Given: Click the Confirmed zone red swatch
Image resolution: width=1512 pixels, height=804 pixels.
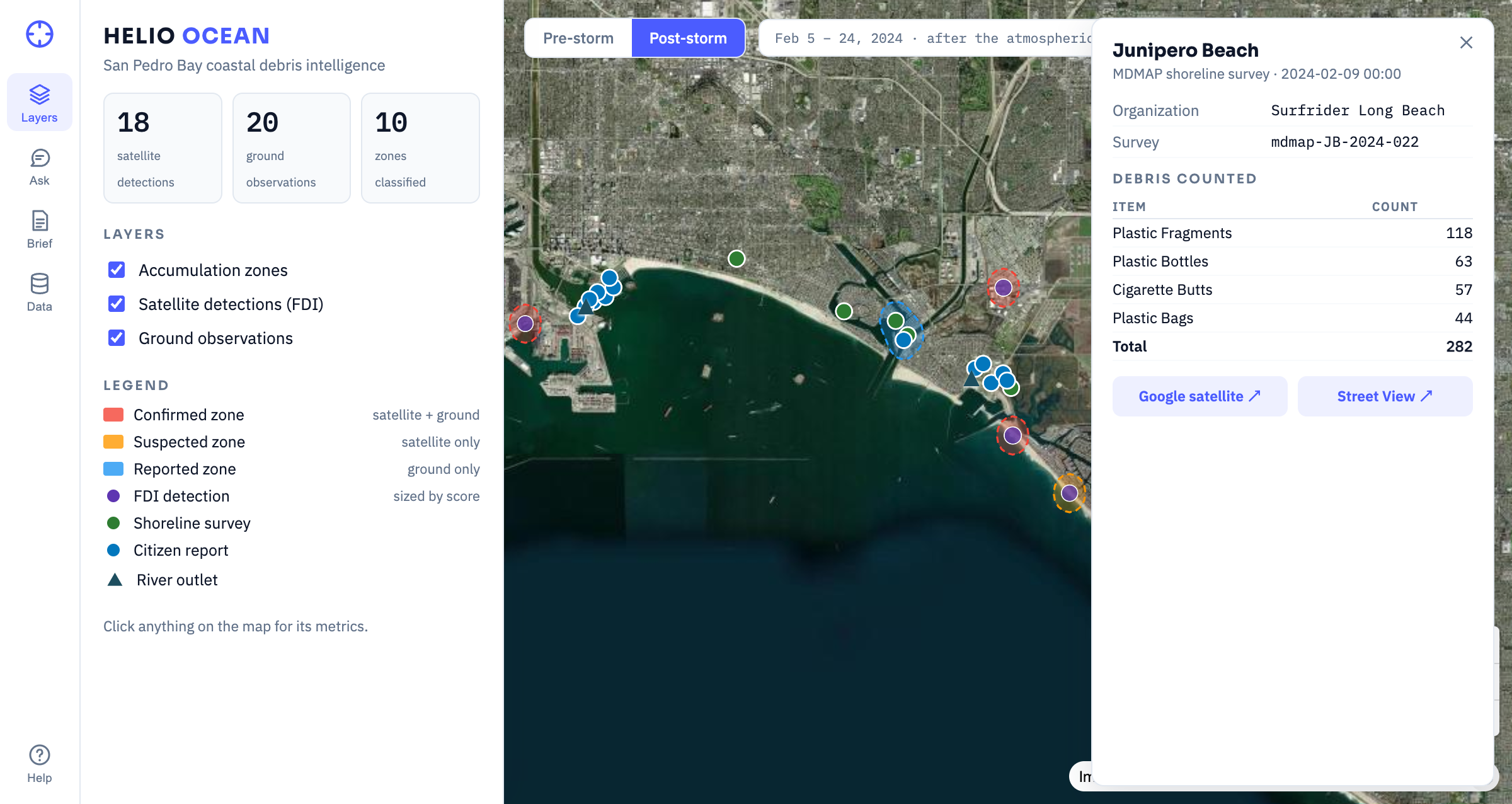Looking at the screenshot, I should 113,415.
